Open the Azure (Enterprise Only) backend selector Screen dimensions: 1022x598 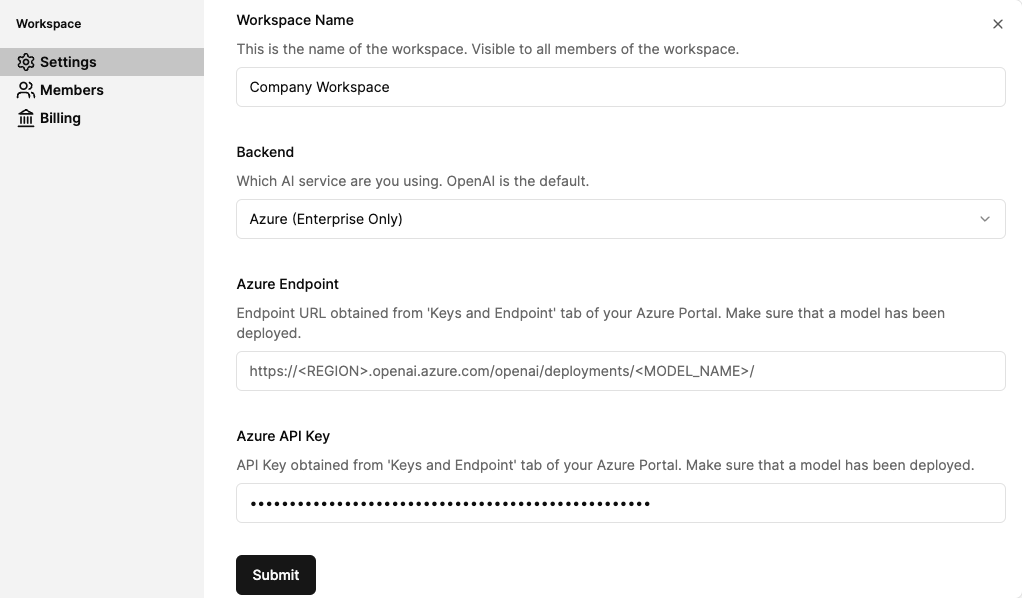[x=620, y=219]
